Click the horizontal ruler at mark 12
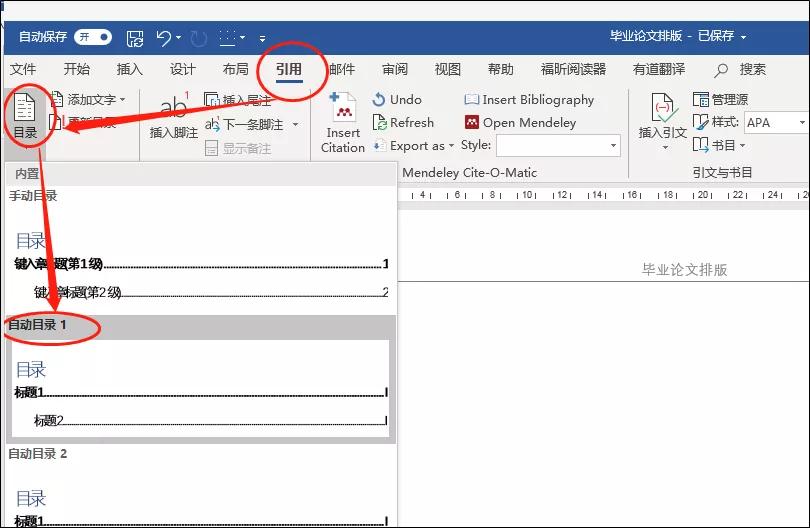 562,195
